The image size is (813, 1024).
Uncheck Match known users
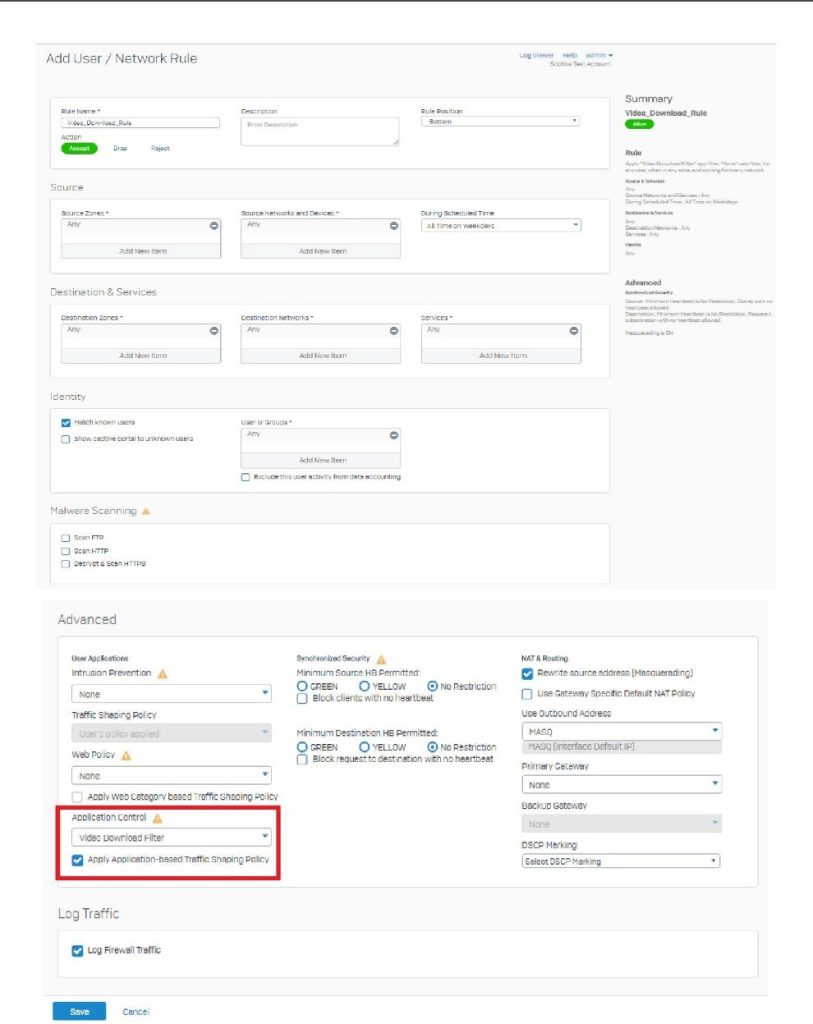click(x=65, y=420)
